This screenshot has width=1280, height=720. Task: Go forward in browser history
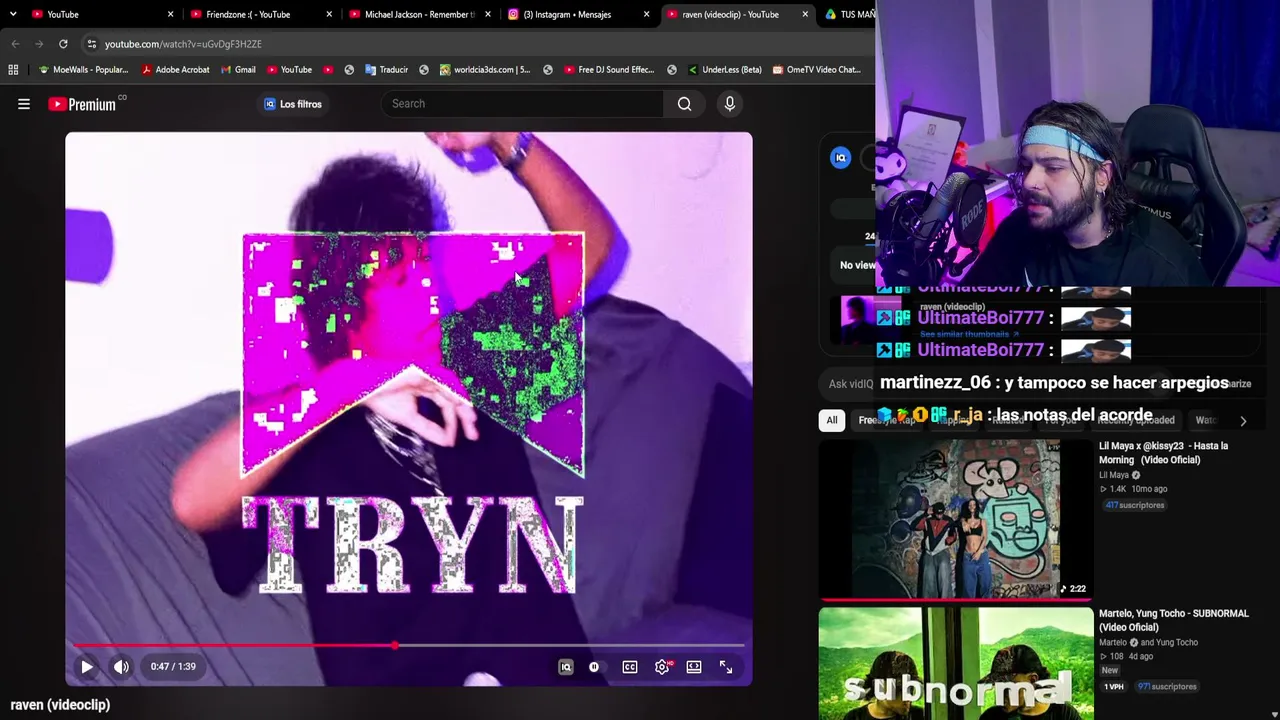pos(39,44)
